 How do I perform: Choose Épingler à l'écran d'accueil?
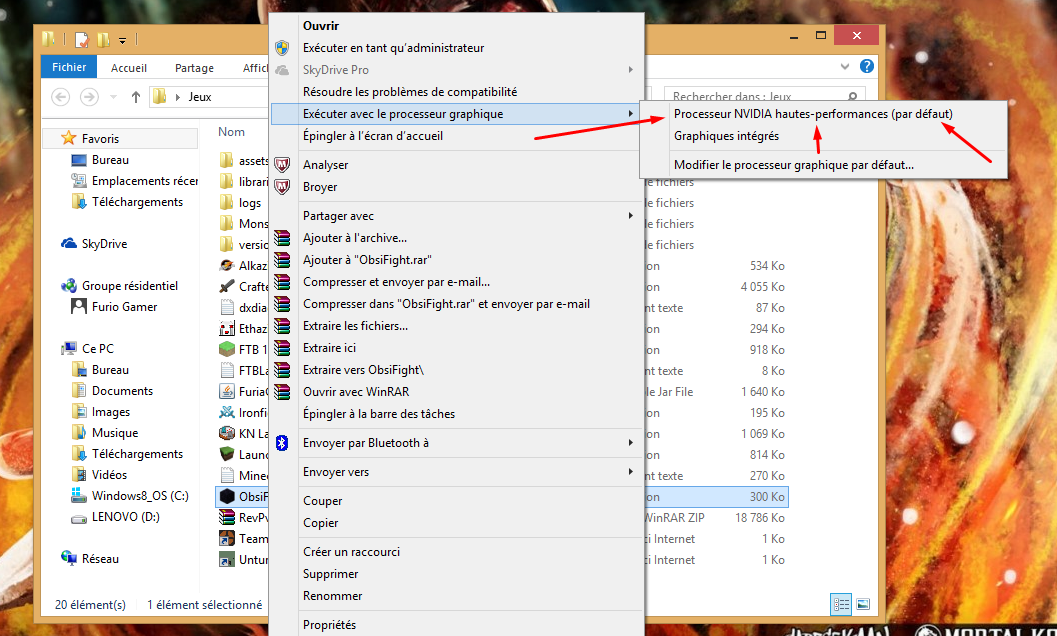(373, 136)
